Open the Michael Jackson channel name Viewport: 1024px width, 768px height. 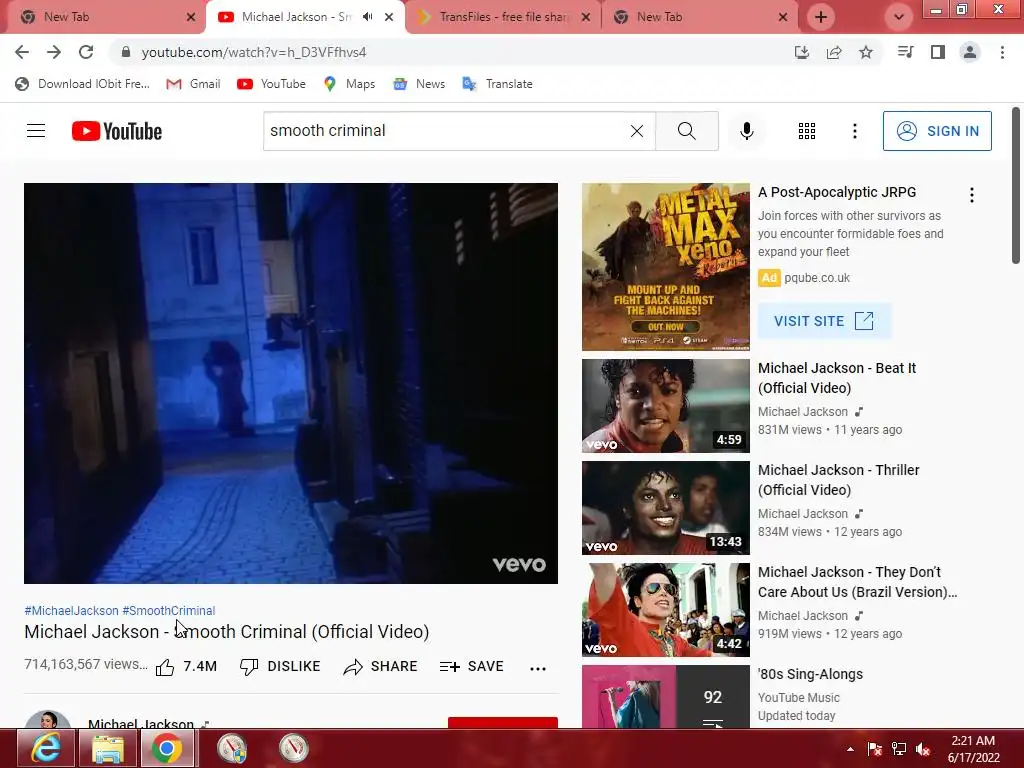coord(141,723)
